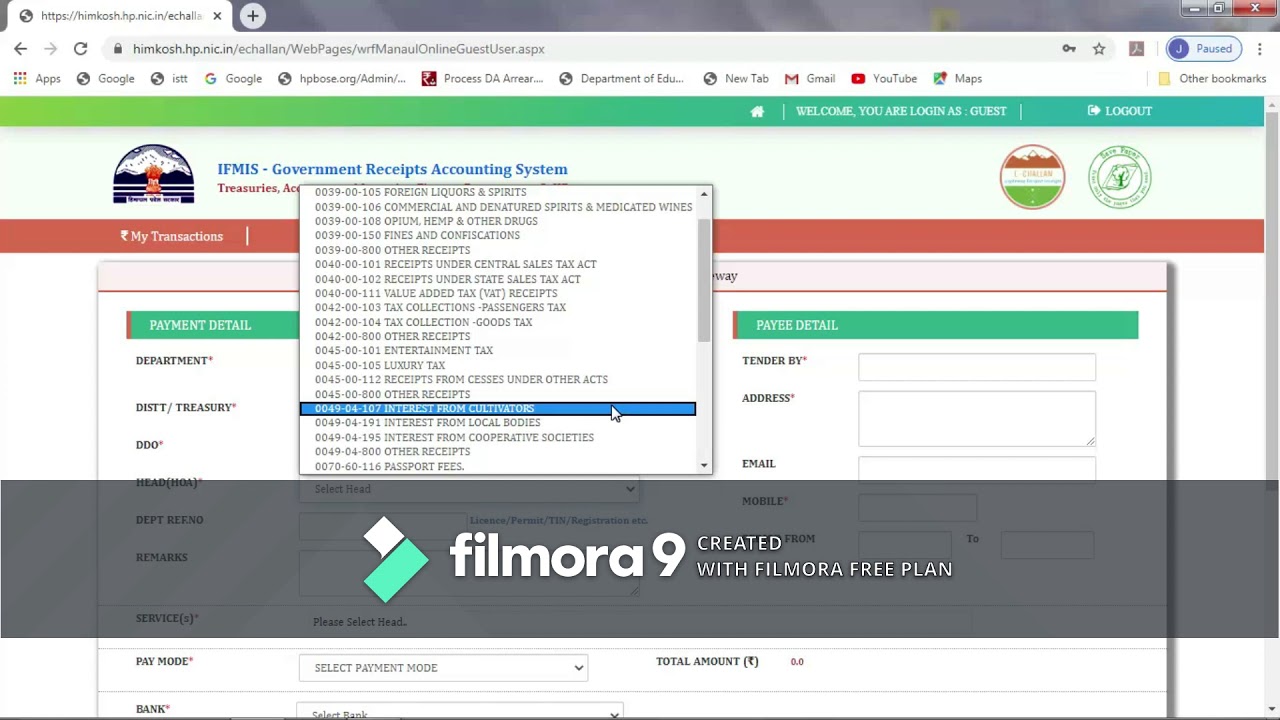The image size is (1280, 720).
Task: Open the Maps bookmark
Action: coord(957,78)
